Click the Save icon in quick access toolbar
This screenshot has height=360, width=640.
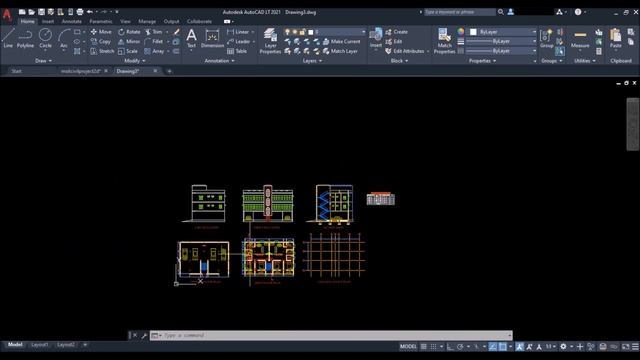[41, 12]
